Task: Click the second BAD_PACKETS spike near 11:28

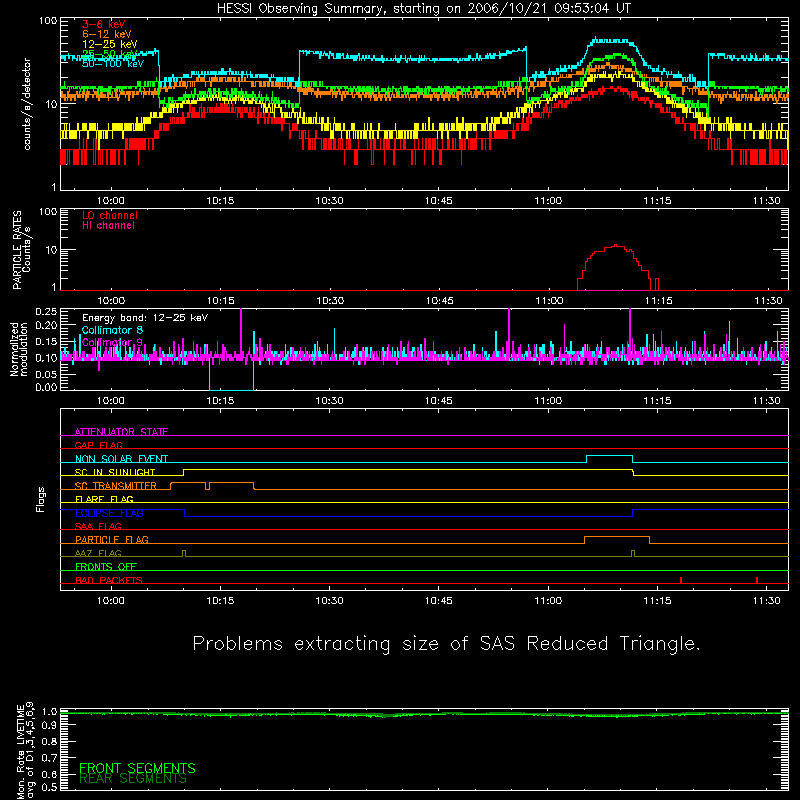Action: point(757,580)
